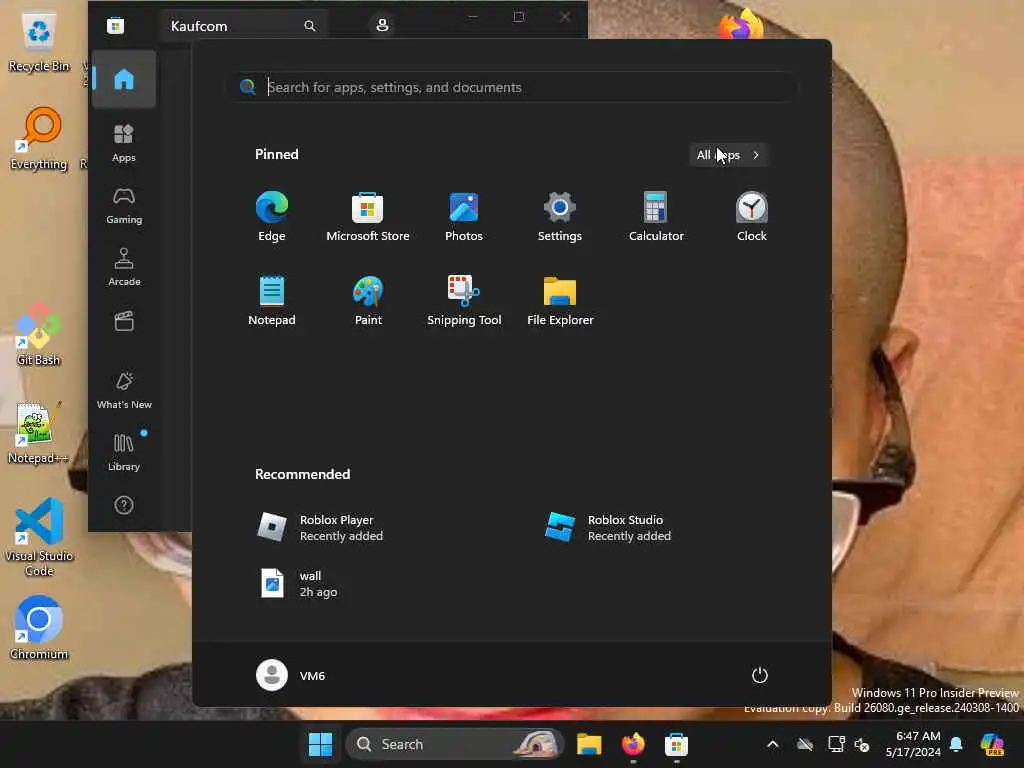Open the movies section clapperboard icon in Store
Viewport: 1024px width, 768px height.
(x=124, y=321)
